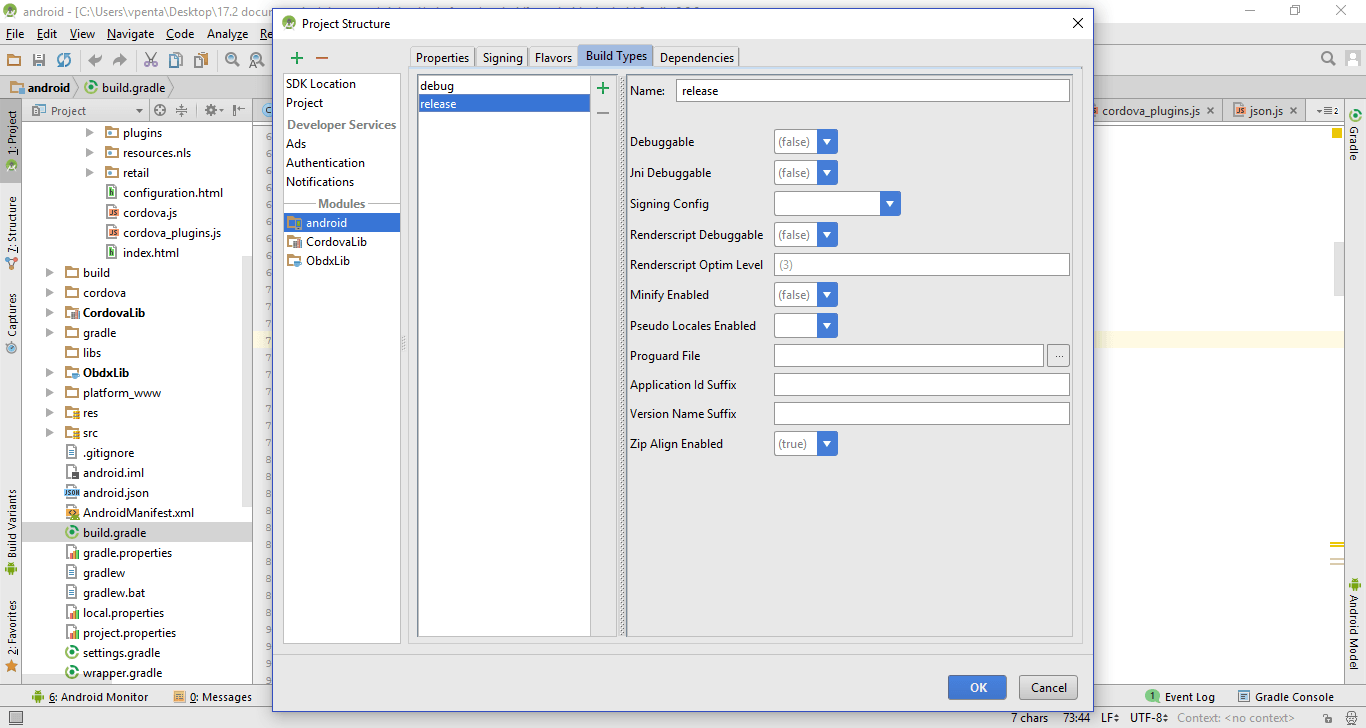Click the Name input field containing release
Viewport: 1366px width, 728px height.
[x=873, y=90]
